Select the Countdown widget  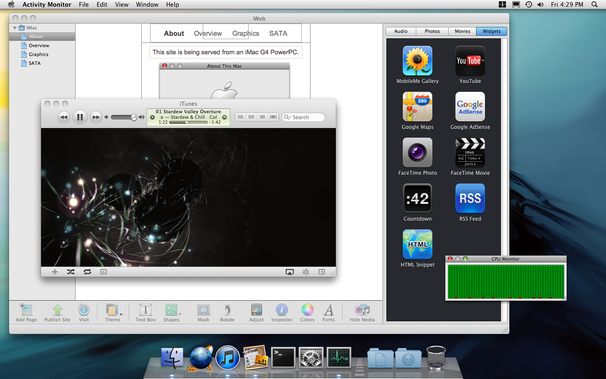(x=417, y=202)
